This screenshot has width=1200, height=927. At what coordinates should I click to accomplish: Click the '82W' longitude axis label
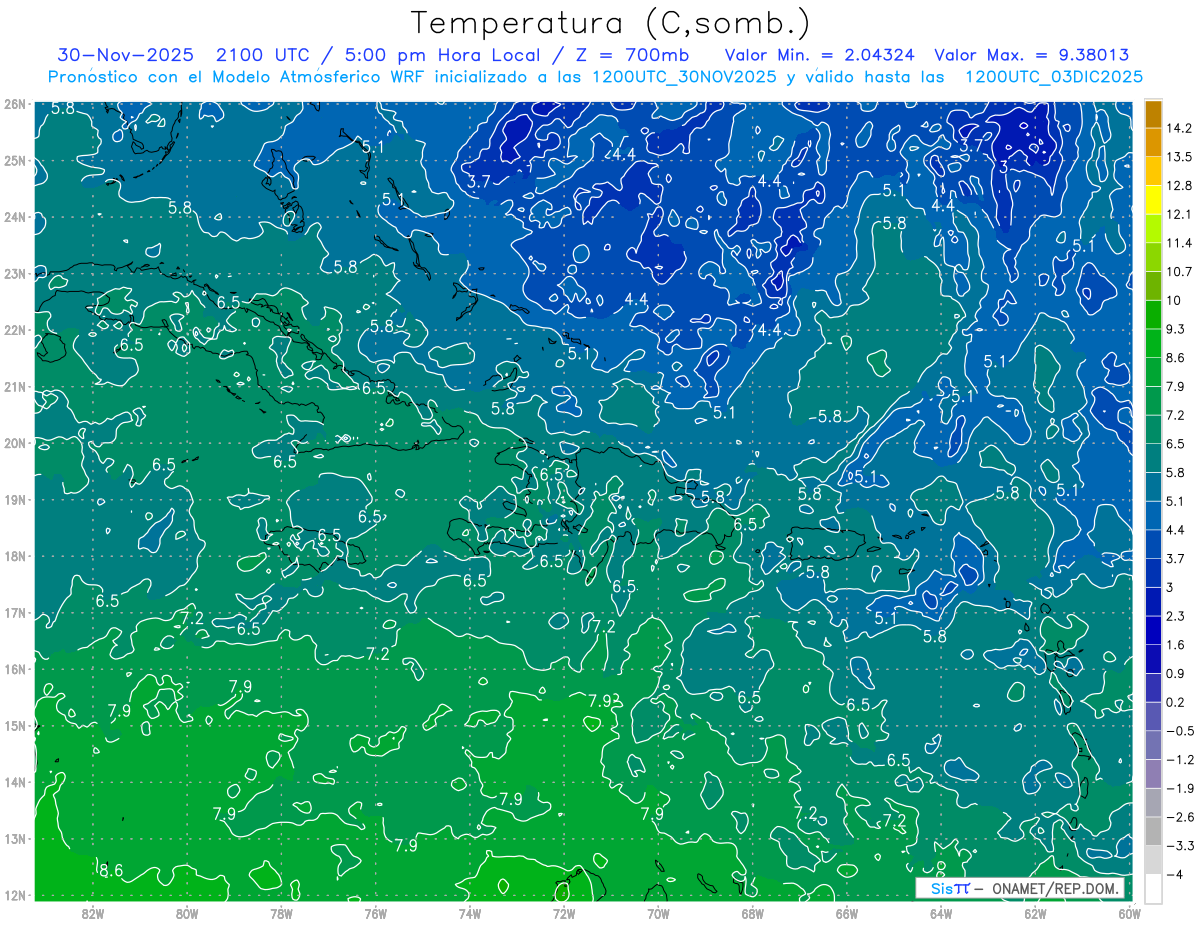pyautogui.click(x=93, y=913)
